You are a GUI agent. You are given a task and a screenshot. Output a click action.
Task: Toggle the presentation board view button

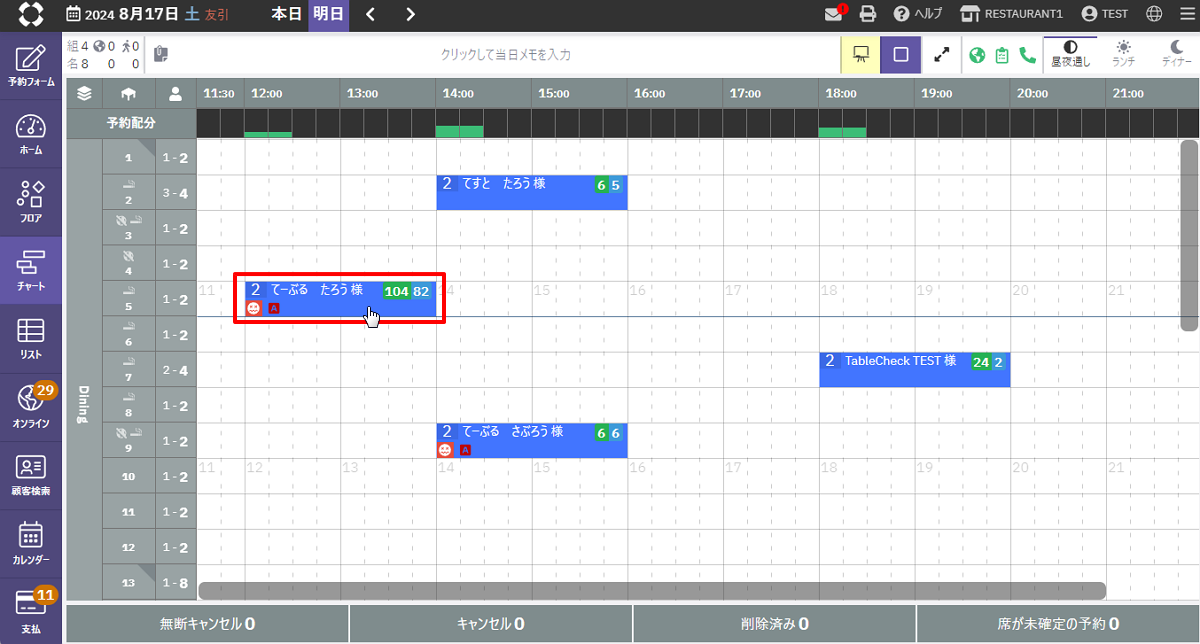(x=860, y=55)
